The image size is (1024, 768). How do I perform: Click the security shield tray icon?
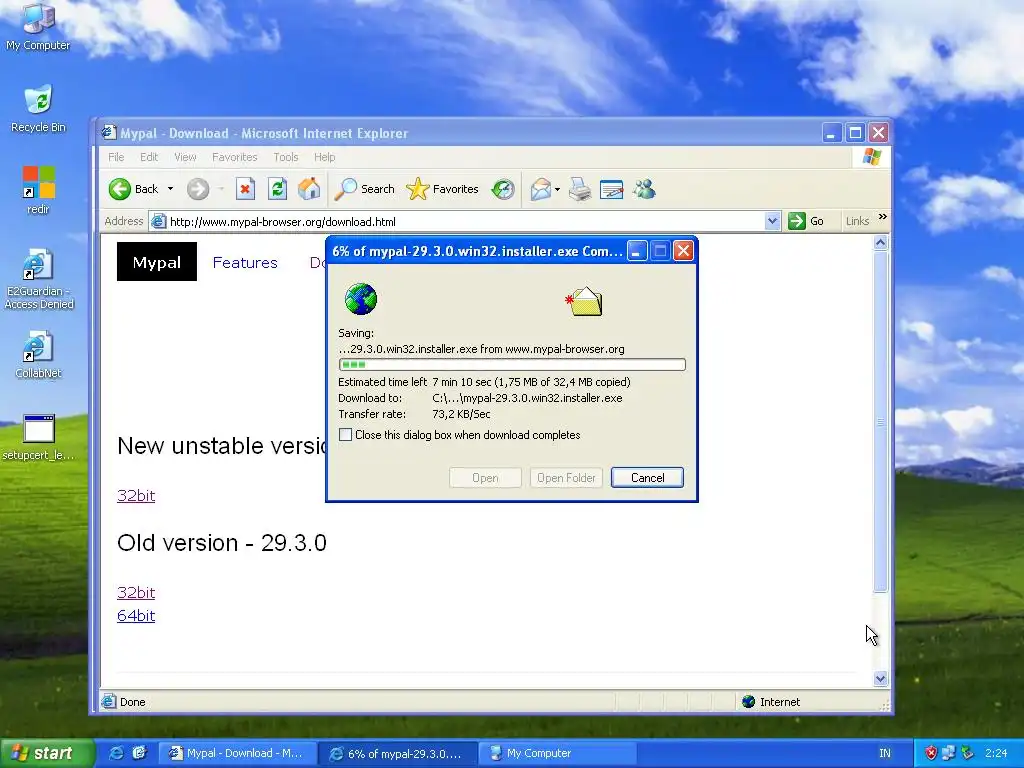click(931, 753)
